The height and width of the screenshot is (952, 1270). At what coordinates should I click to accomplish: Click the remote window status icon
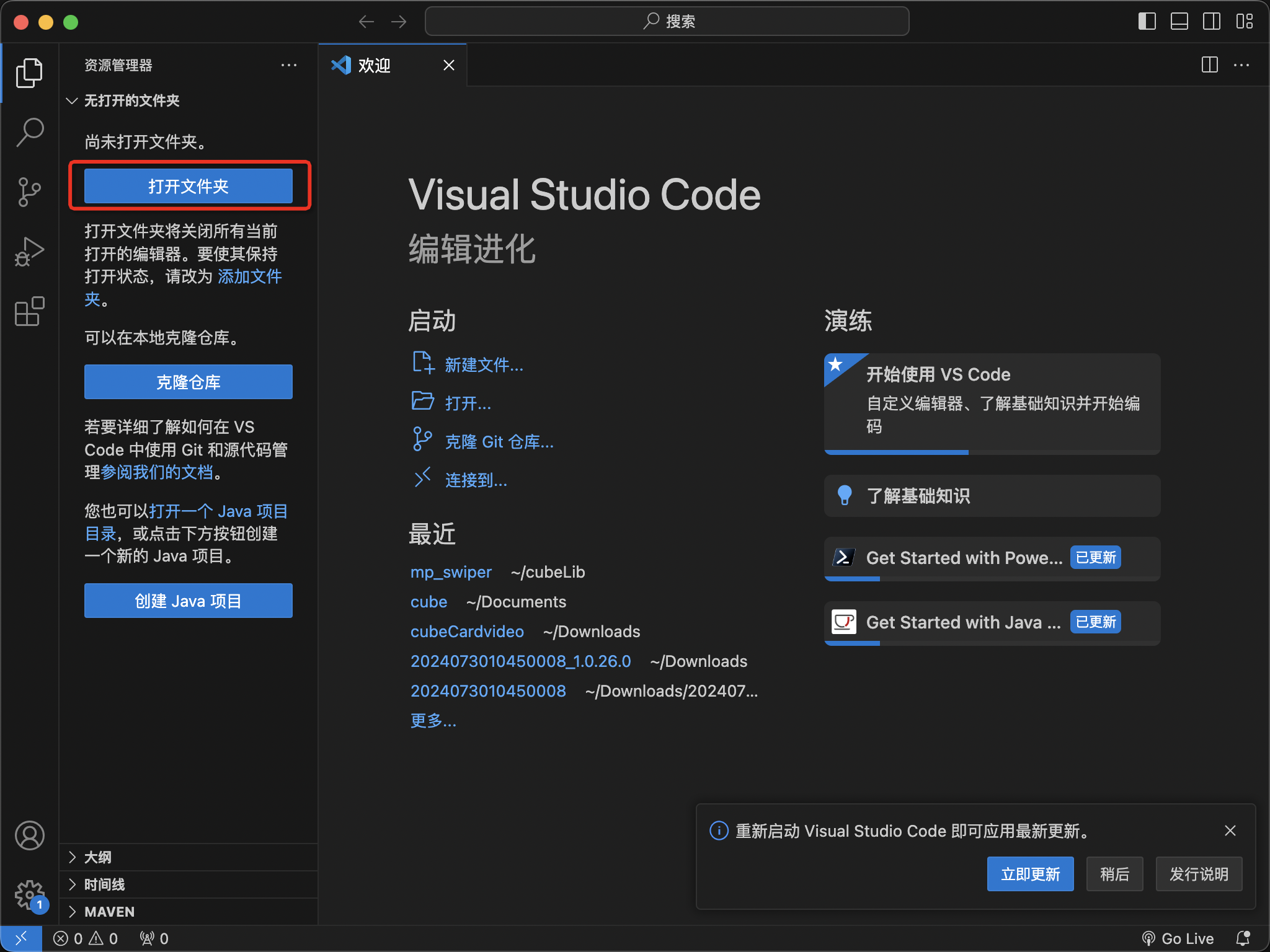[x=21, y=938]
